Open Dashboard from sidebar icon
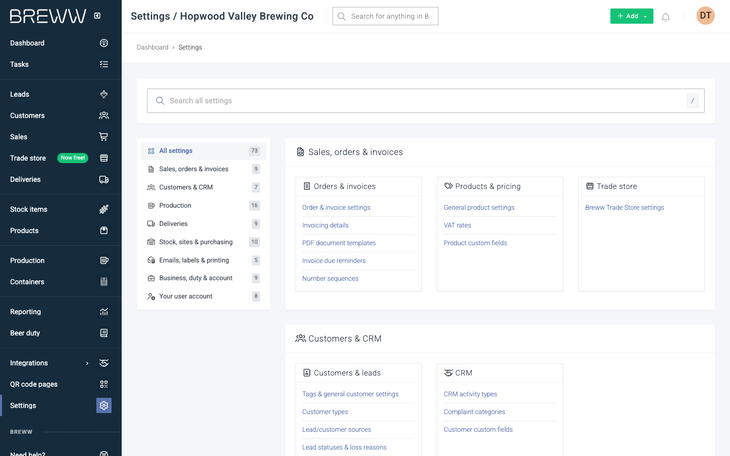The width and height of the screenshot is (730, 456). pos(104,43)
